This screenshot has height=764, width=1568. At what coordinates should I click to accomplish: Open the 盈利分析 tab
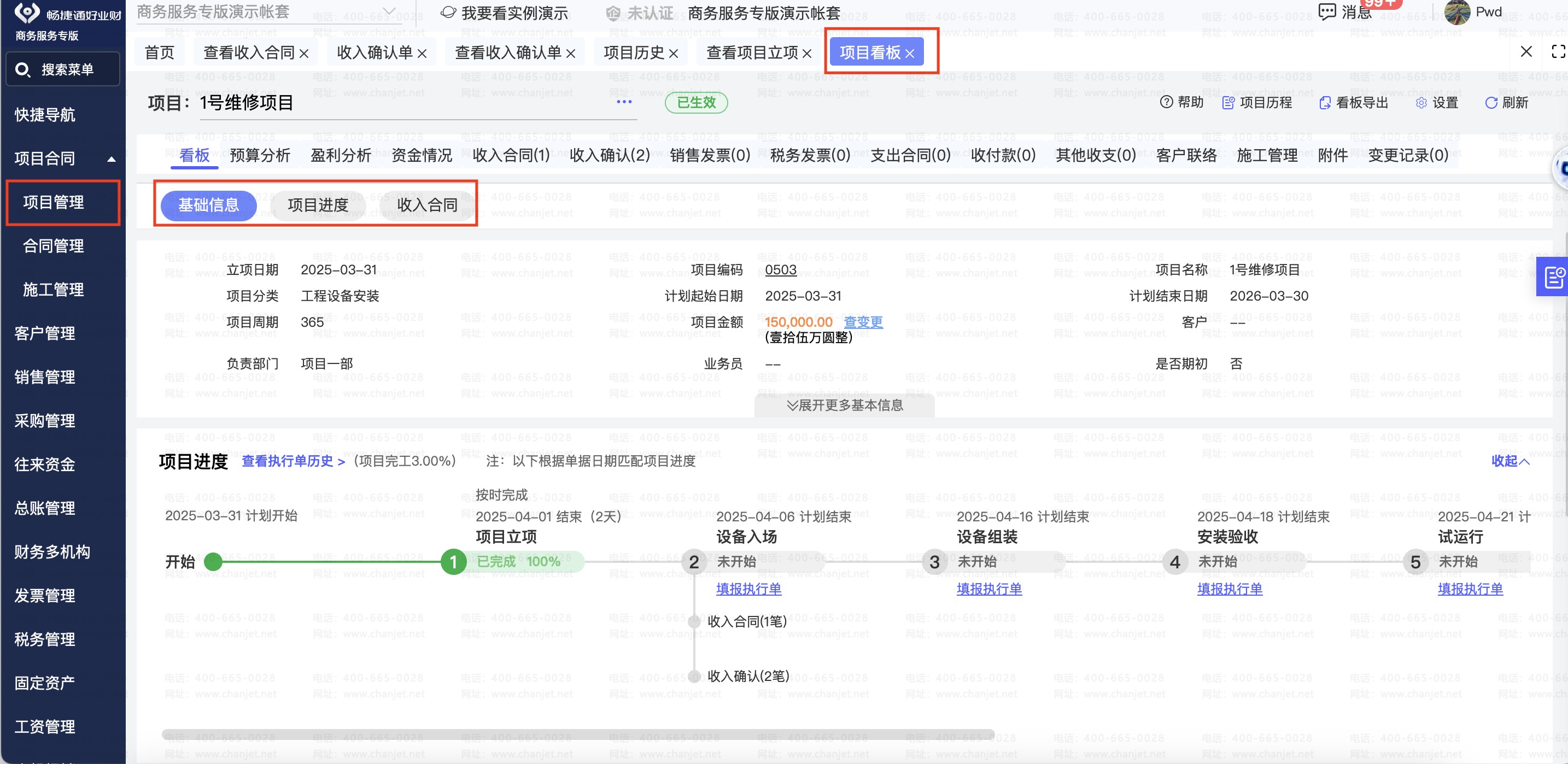coord(340,155)
